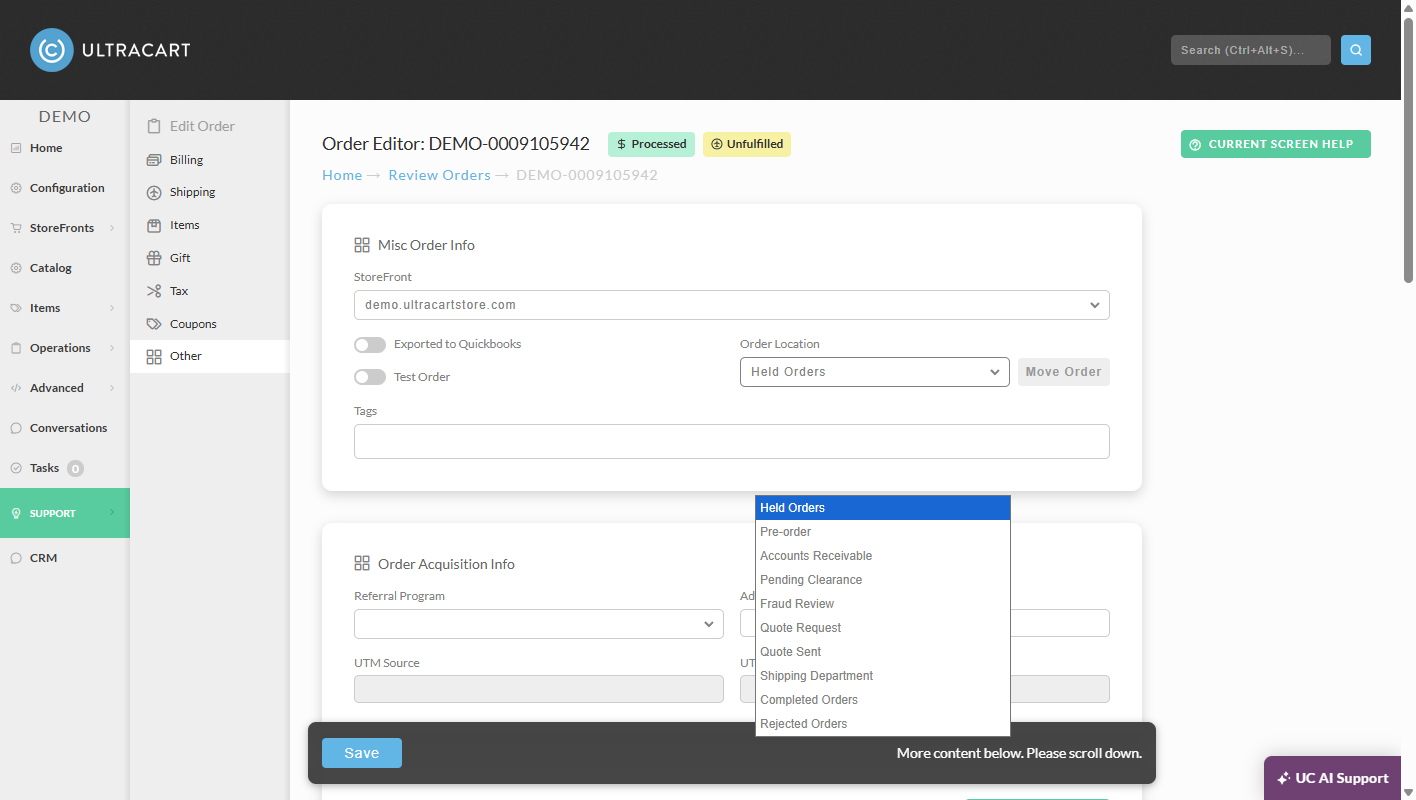Click the Items box icon in submenu

click(153, 225)
